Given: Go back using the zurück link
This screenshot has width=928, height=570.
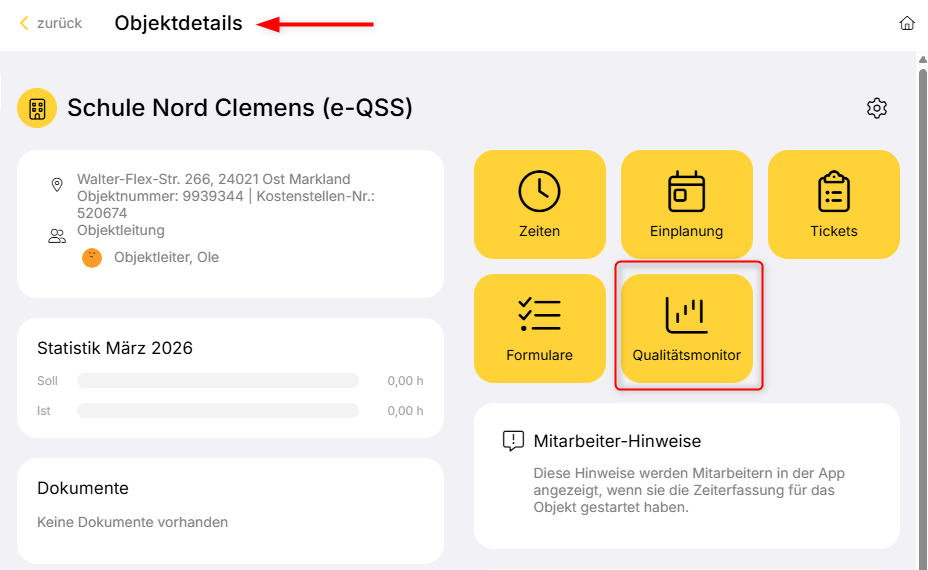Looking at the screenshot, I should click(x=51, y=23).
